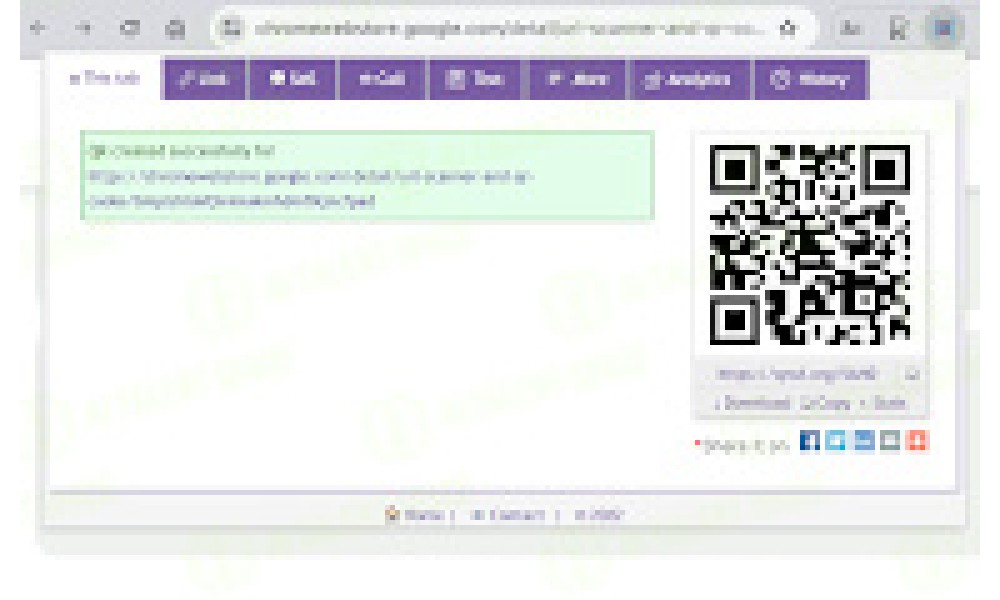The width and height of the screenshot is (1000, 600).
Task: Open the Analytics tab
Action: coord(688,79)
